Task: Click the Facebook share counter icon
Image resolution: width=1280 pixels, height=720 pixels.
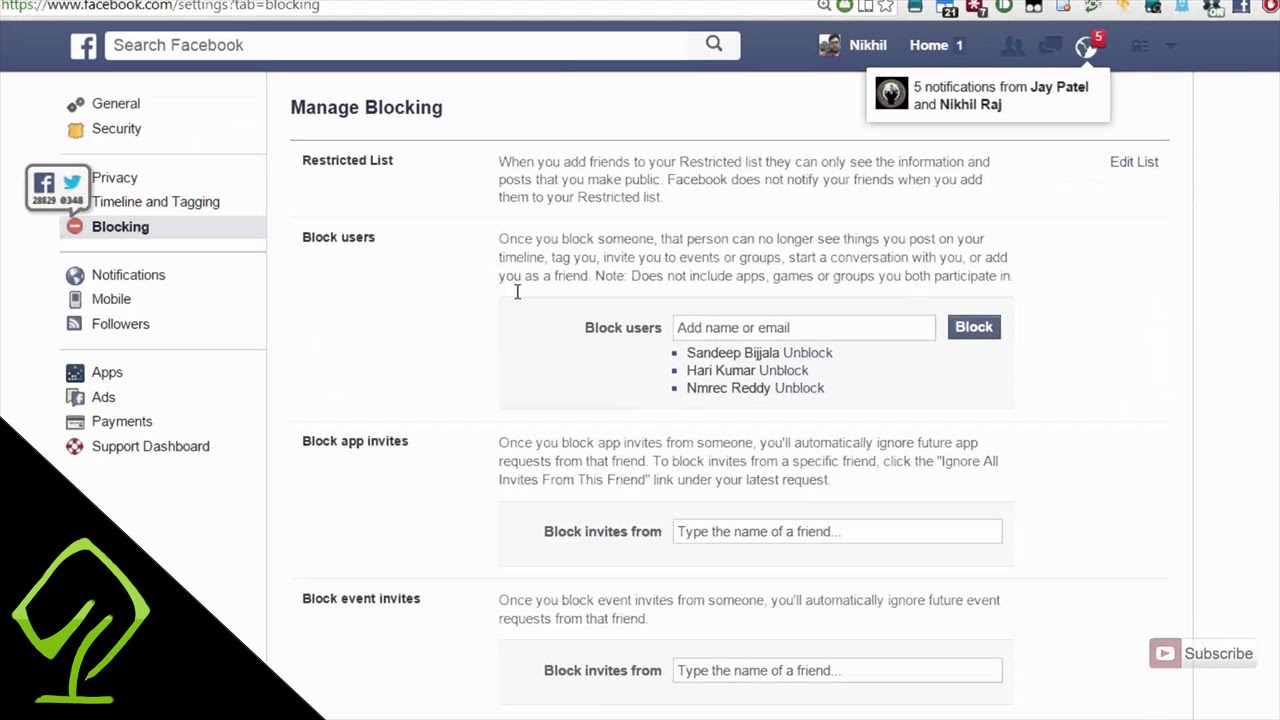Action: click(44, 183)
